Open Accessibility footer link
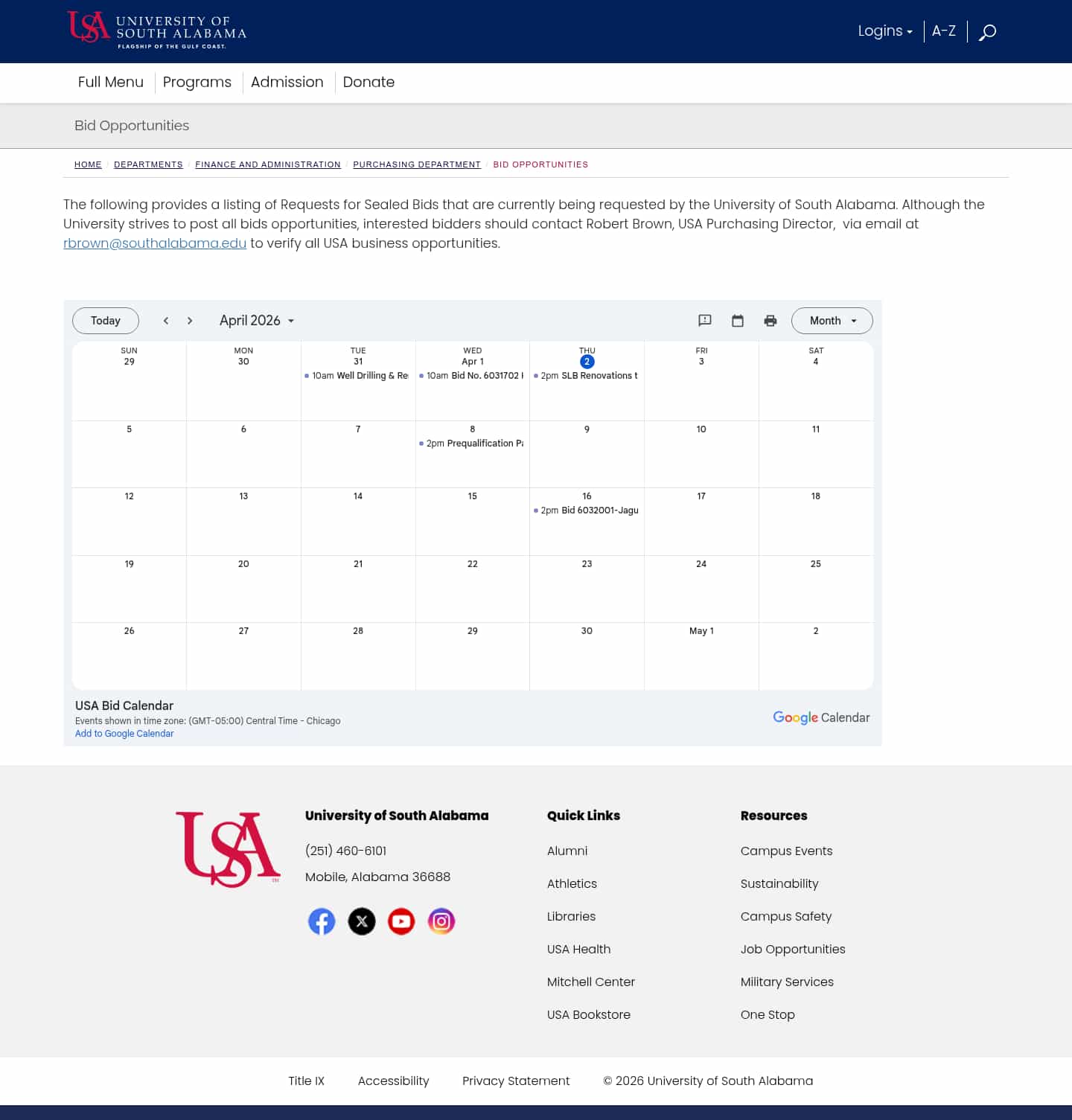Image resolution: width=1072 pixels, height=1120 pixels. [394, 1081]
